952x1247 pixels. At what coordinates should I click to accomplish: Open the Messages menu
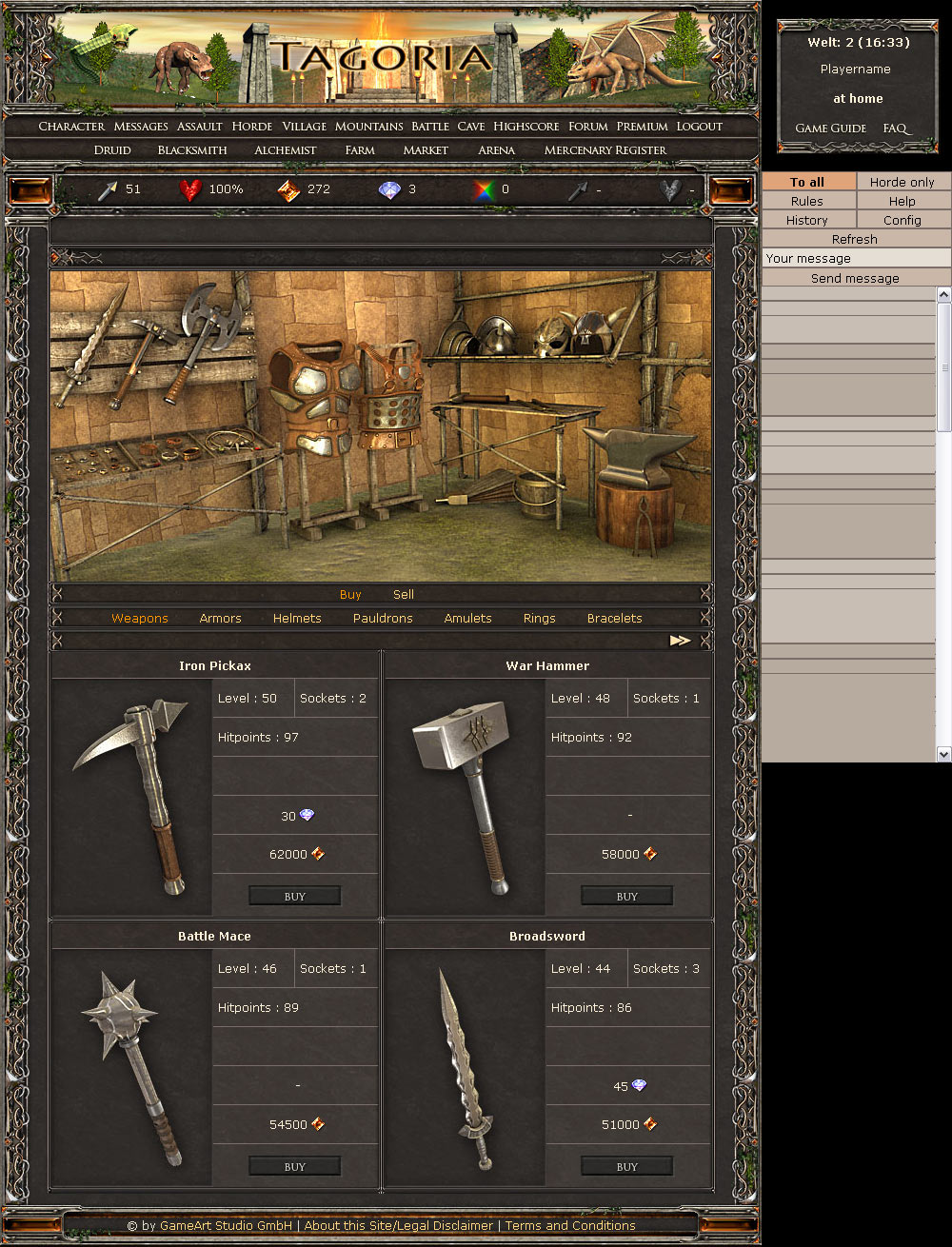(141, 126)
